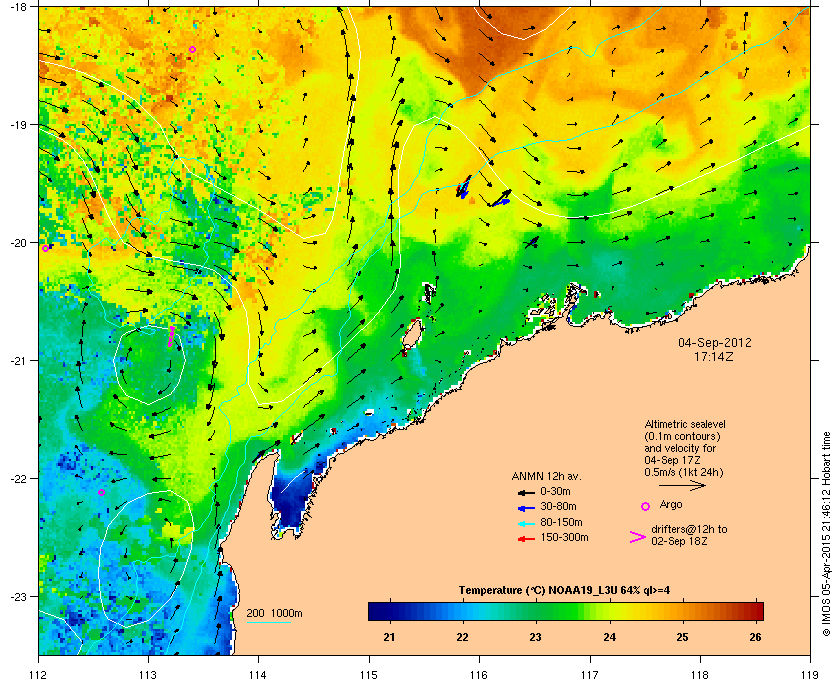Click the longitude axis label 115
The height and width of the screenshot is (680, 840).
click(x=369, y=674)
